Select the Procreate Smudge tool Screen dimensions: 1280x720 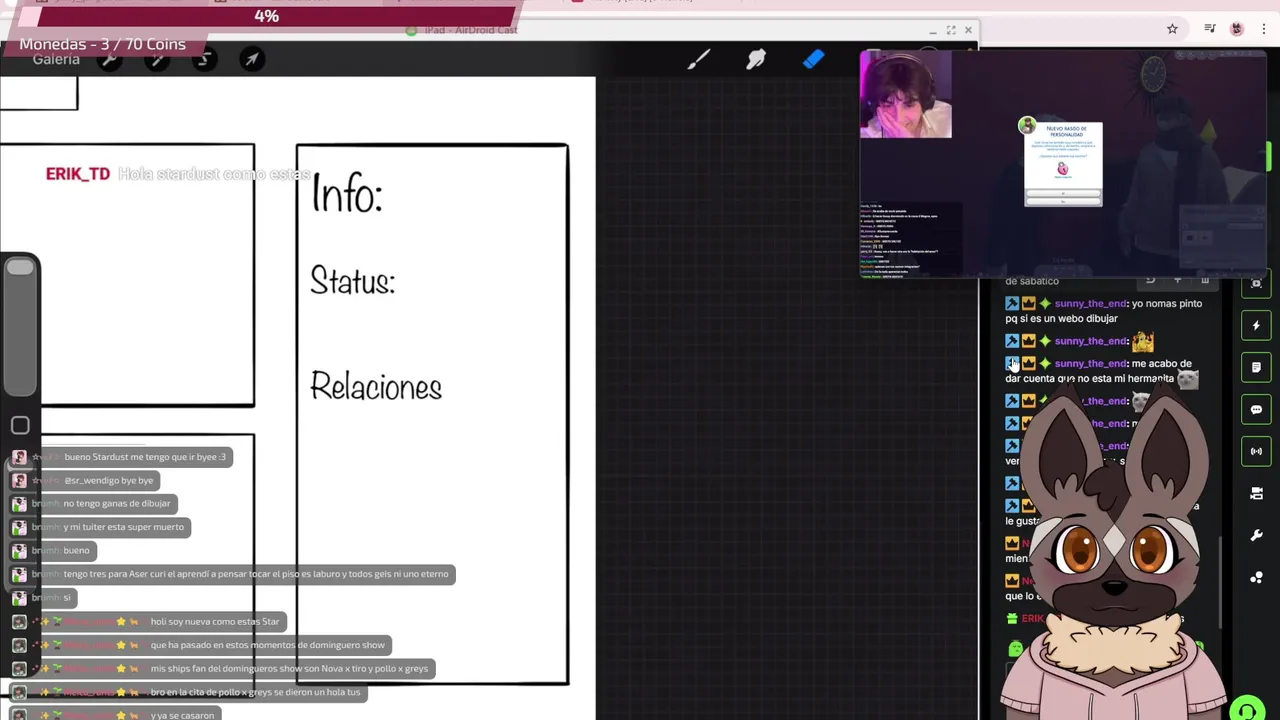point(756,60)
